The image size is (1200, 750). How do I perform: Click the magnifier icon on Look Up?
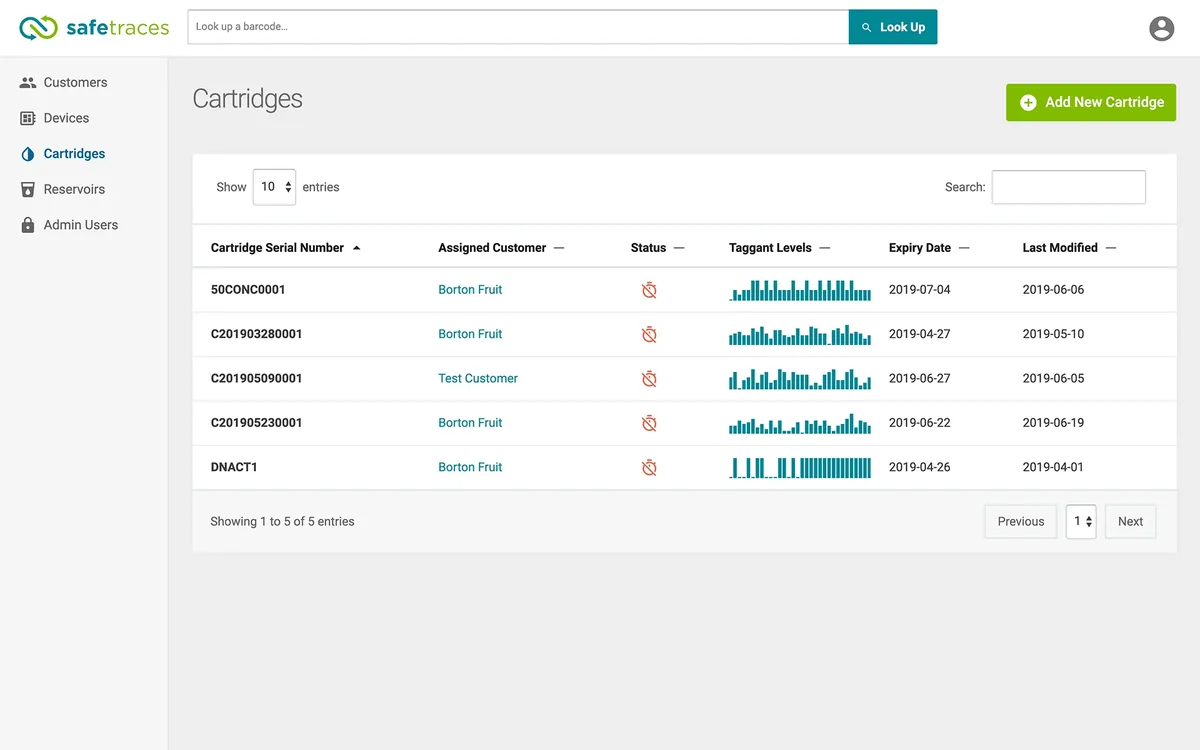pos(866,28)
